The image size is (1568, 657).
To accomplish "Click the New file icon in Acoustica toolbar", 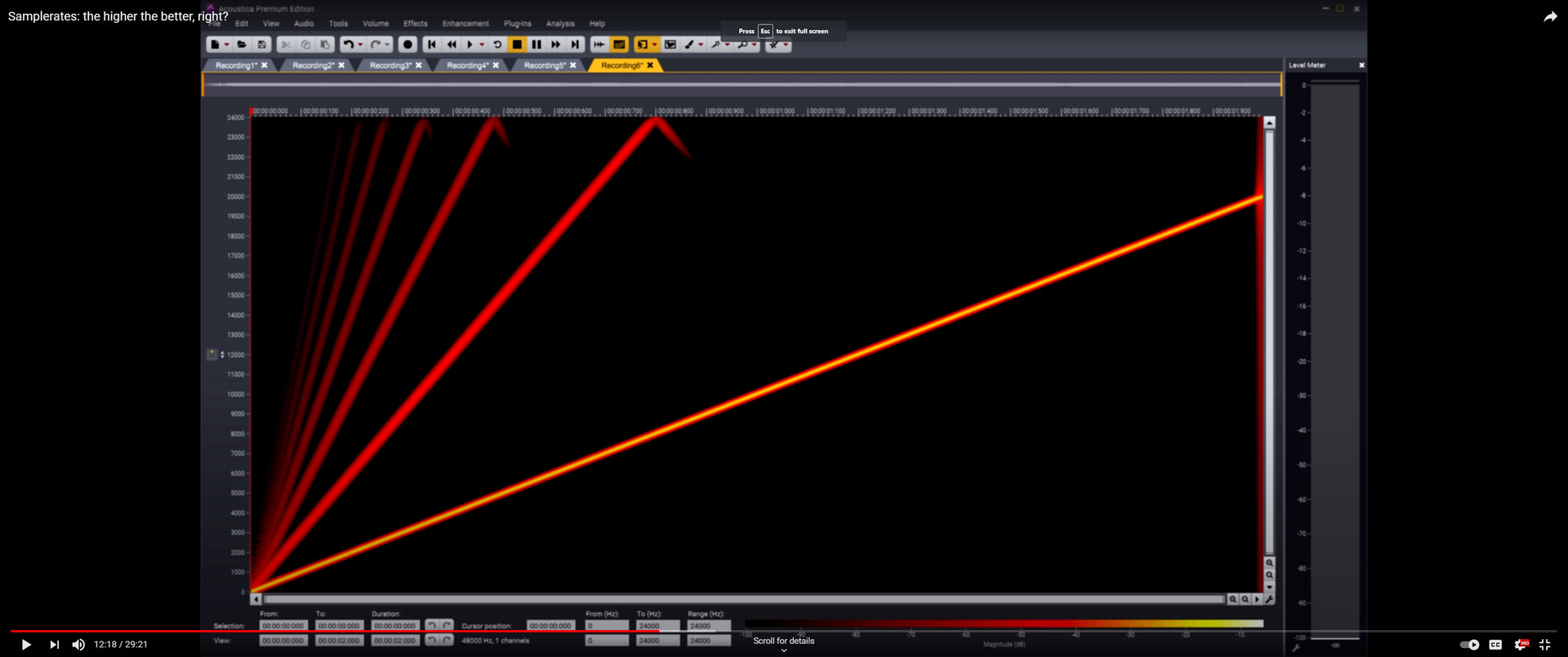I will coord(215,45).
